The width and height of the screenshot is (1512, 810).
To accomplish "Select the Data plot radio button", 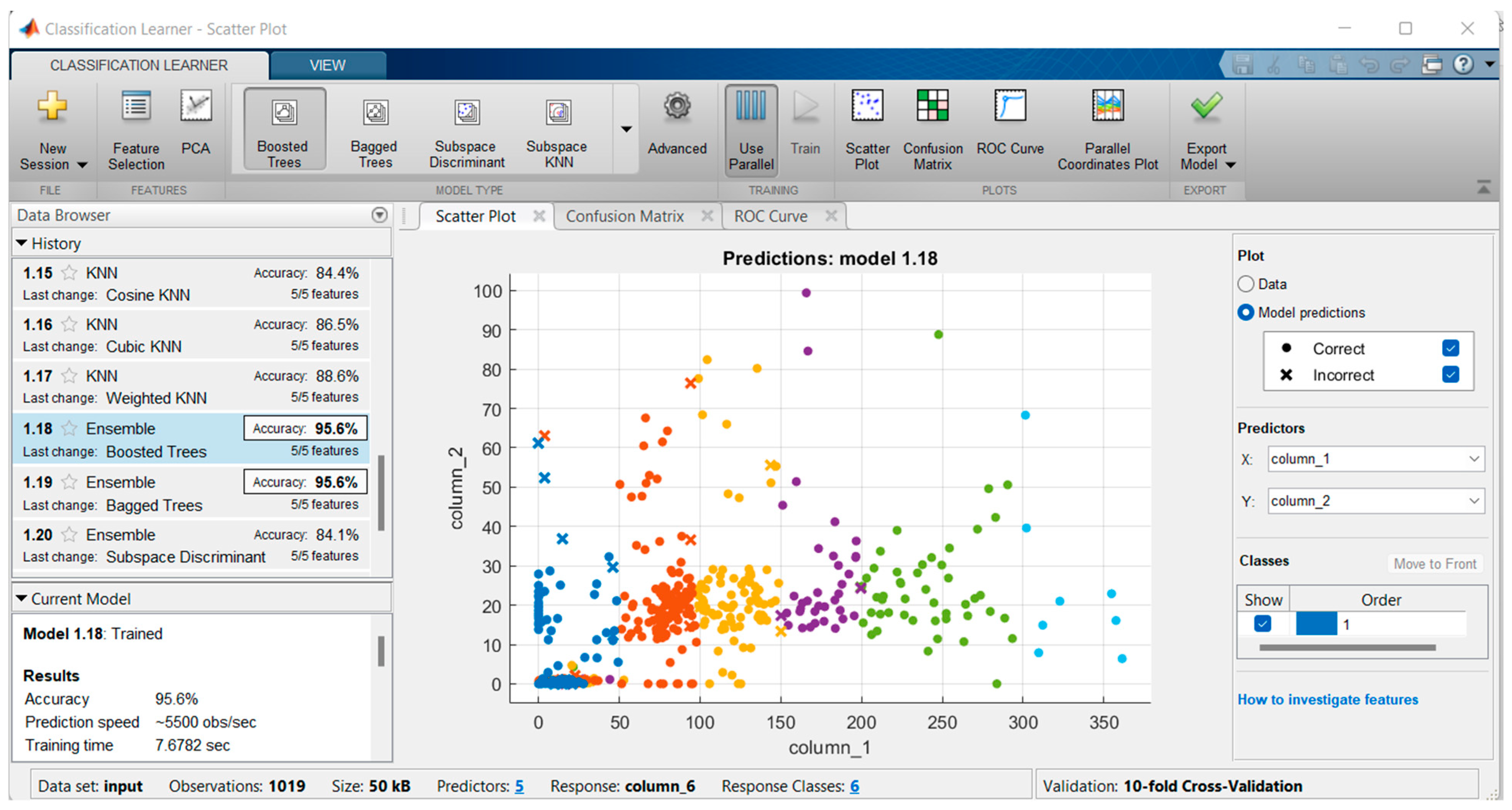I will pos(1246,284).
